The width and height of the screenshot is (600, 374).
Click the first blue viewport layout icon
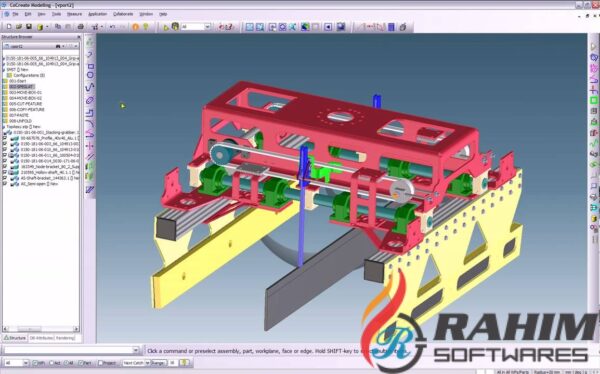249,27
